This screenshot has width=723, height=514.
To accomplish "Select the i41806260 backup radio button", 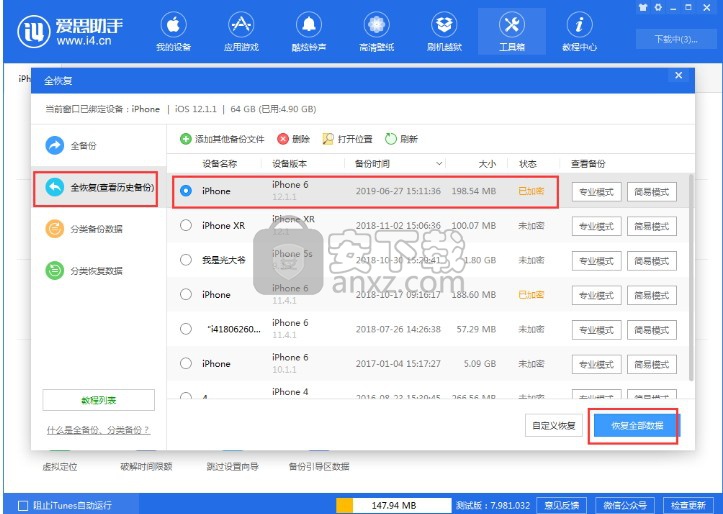I will [x=186, y=329].
